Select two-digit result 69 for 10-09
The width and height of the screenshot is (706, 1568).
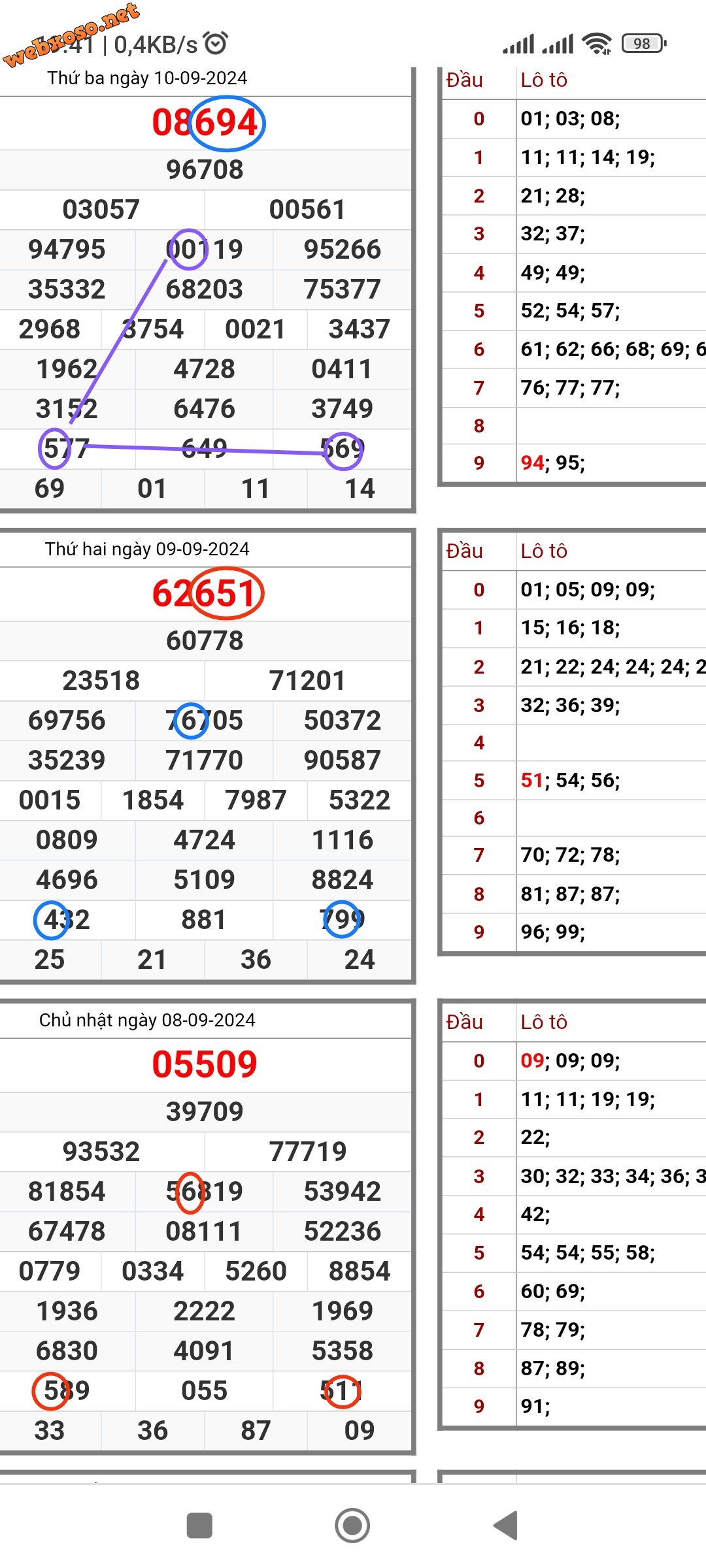pos(50,489)
